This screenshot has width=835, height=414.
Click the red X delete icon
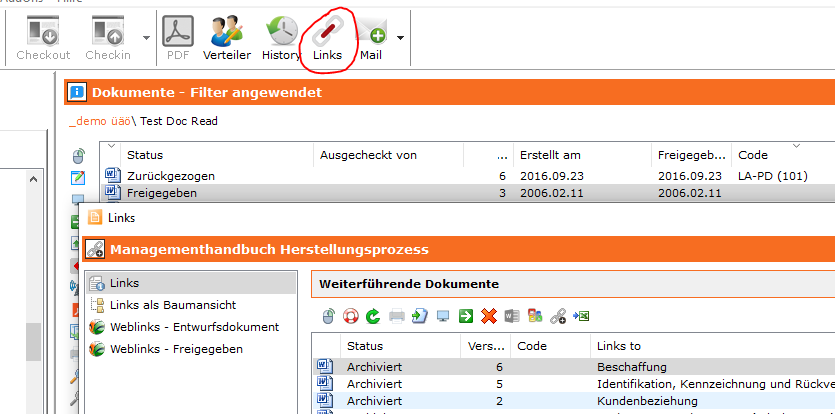click(488, 316)
